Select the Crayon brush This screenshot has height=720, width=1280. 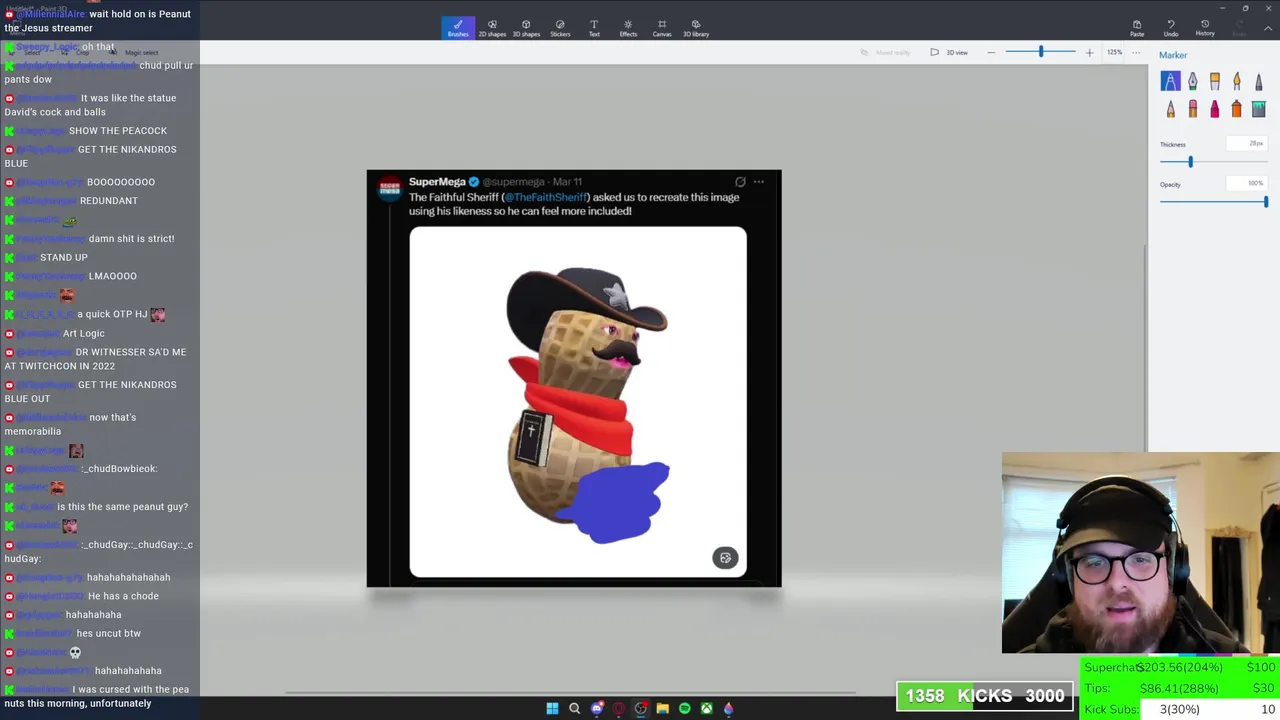click(1215, 109)
